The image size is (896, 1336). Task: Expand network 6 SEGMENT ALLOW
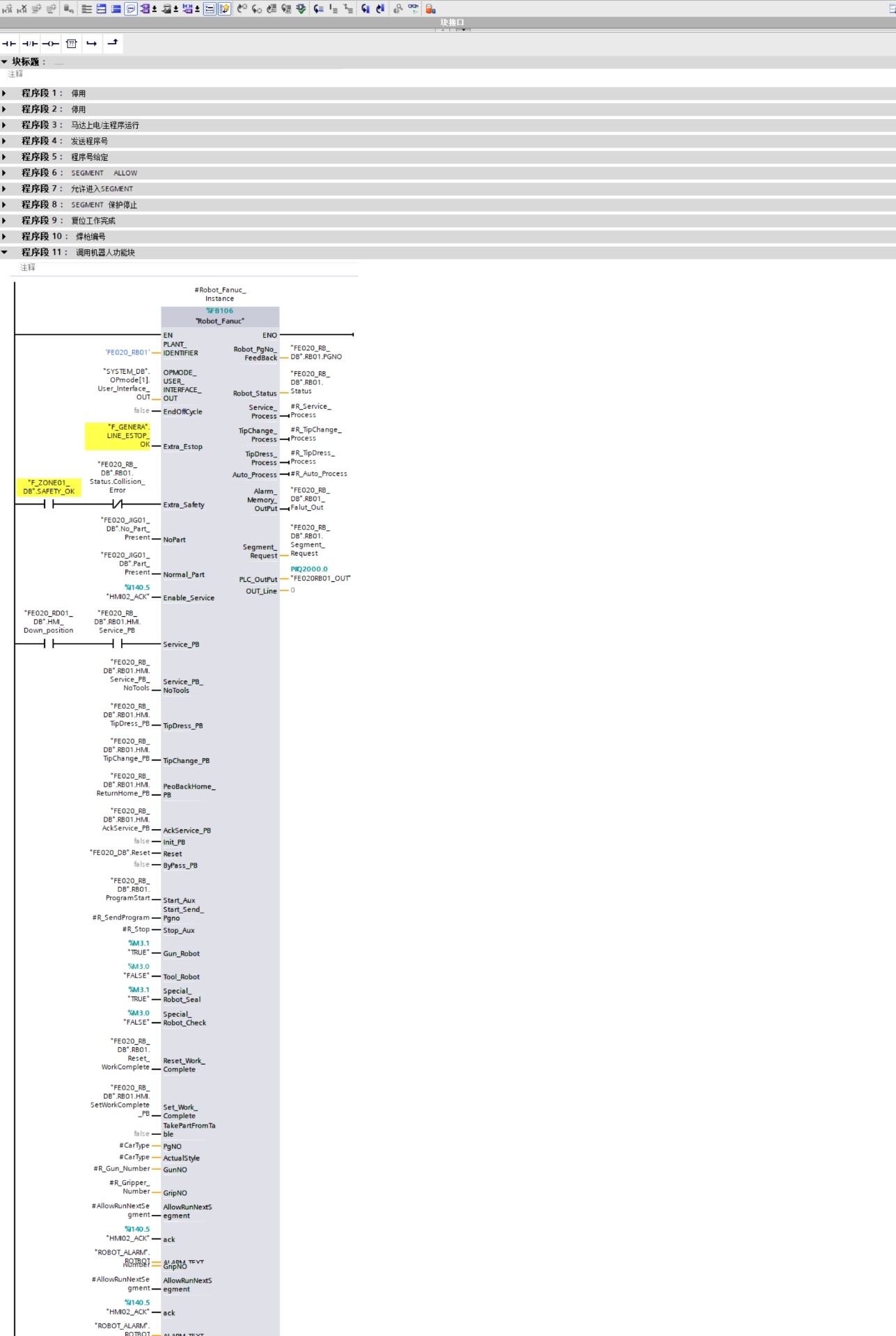pyautogui.click(x=4, y=173)
